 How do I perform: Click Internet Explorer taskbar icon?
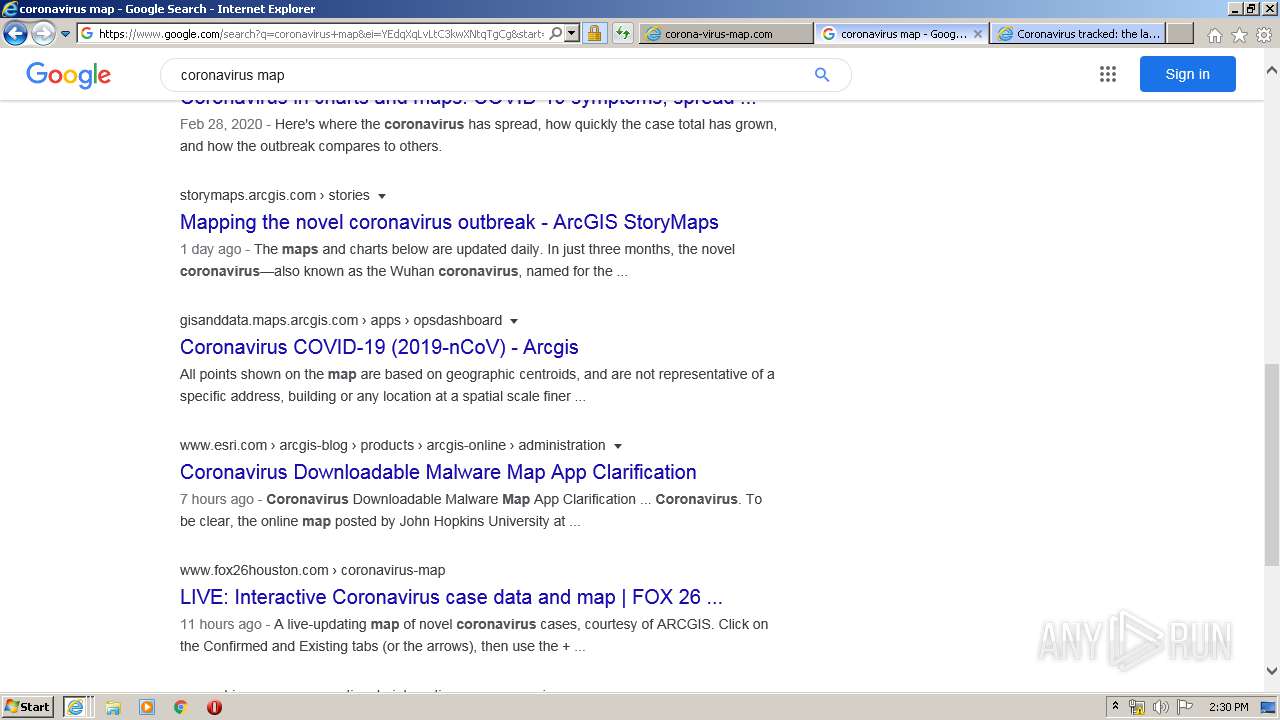click(x=76, y=707)
